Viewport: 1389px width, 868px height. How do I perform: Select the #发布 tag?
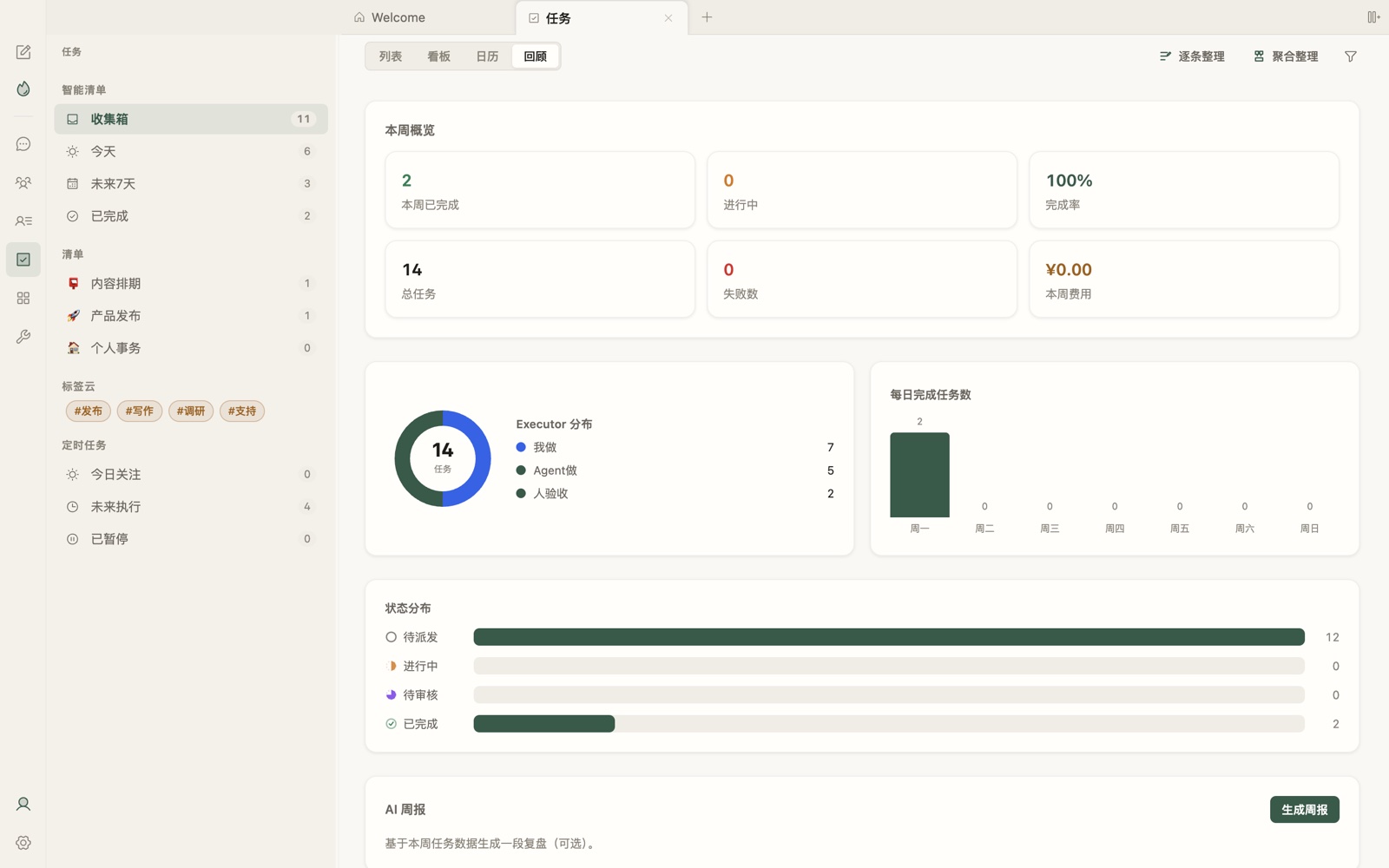[x=88, y=411]
